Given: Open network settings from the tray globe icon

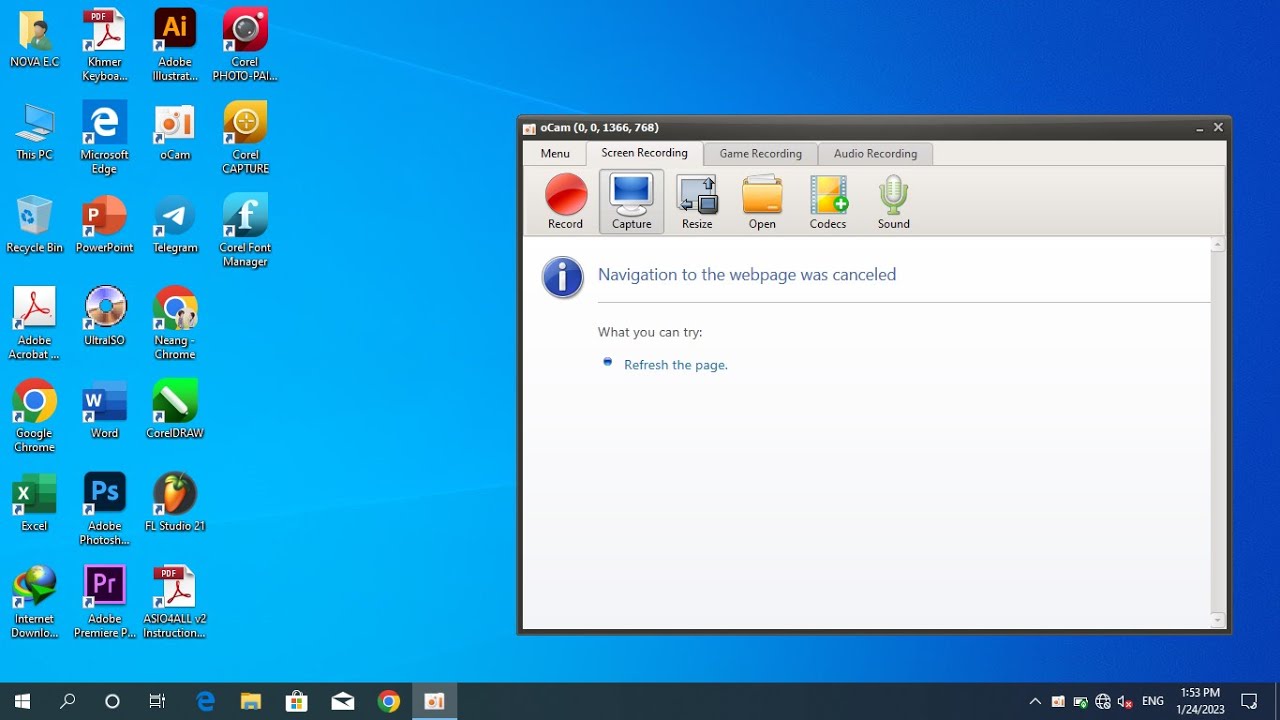Looking at the screenshot, I should (1103, 702).
